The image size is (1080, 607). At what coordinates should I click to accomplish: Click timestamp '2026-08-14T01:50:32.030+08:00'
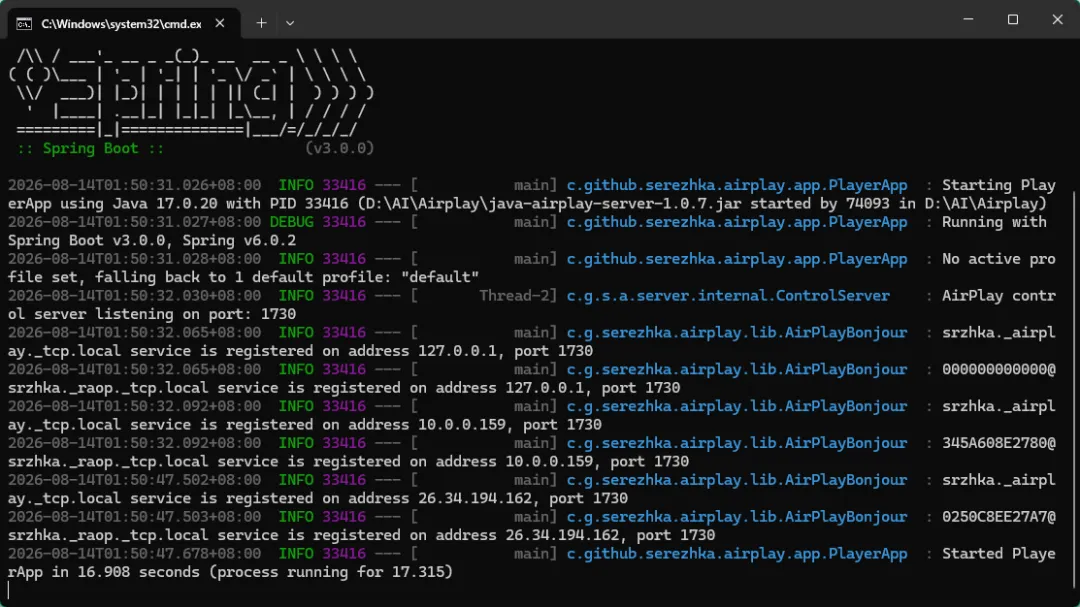point(134,296)
